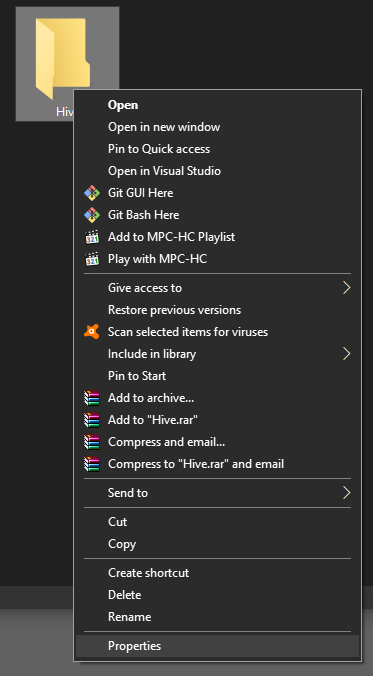Click WinRAR icon beside Compress and email
The height and width of the screenshot is (676, 373).
point(91,442)
